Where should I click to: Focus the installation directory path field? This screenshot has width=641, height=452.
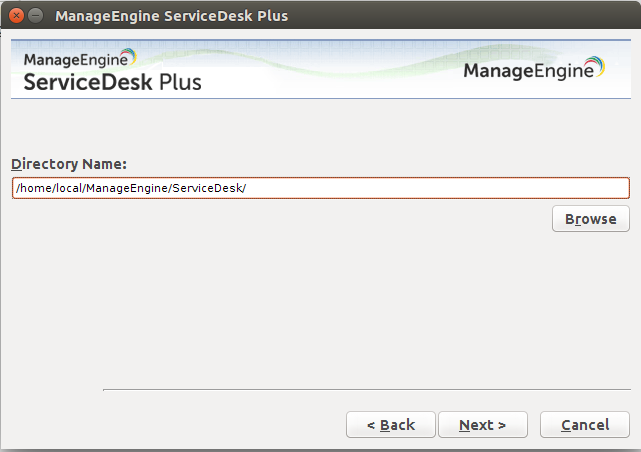[320, 188]
